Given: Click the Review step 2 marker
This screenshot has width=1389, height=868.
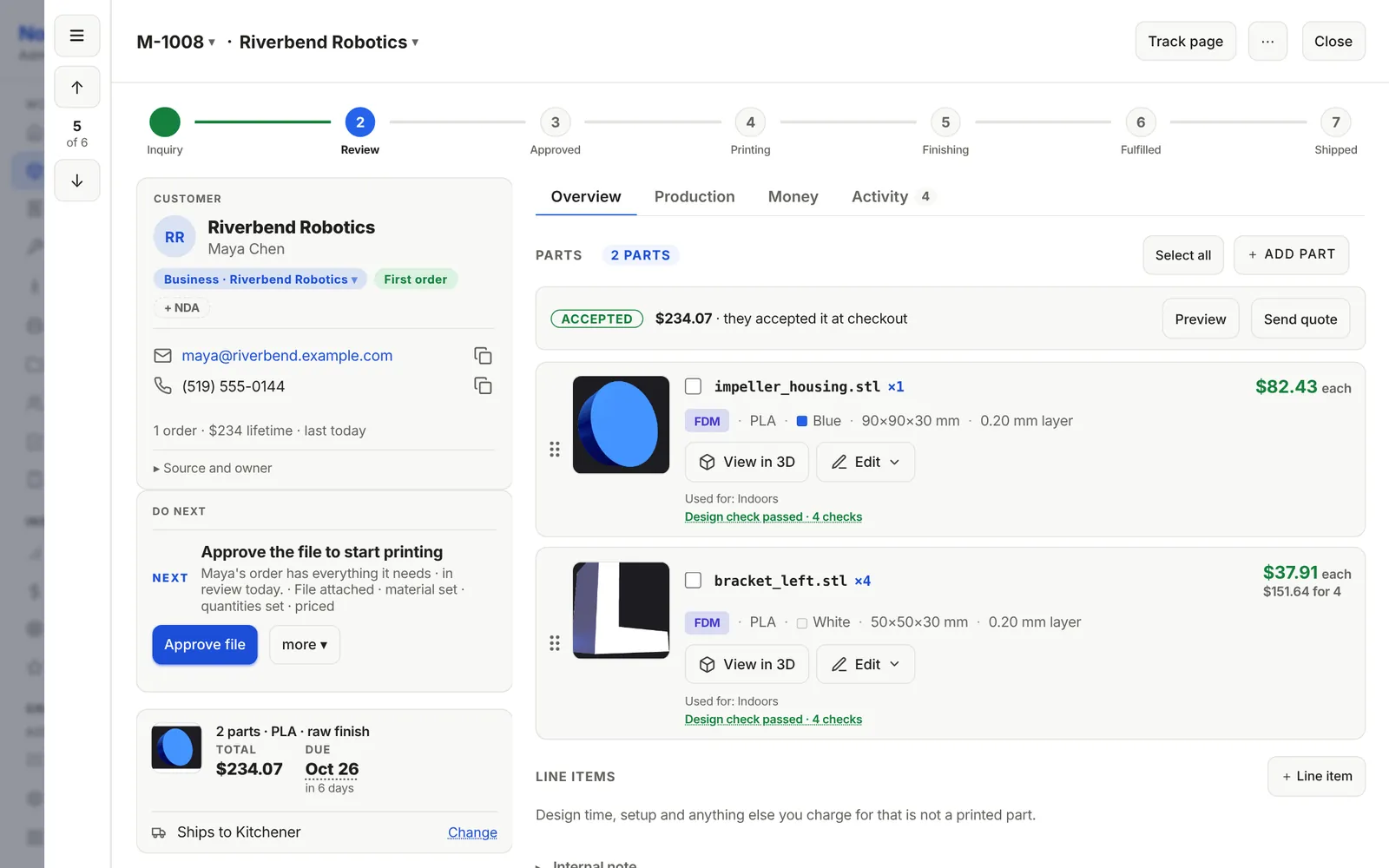Looking at the screenshot, I should [360, 122].
